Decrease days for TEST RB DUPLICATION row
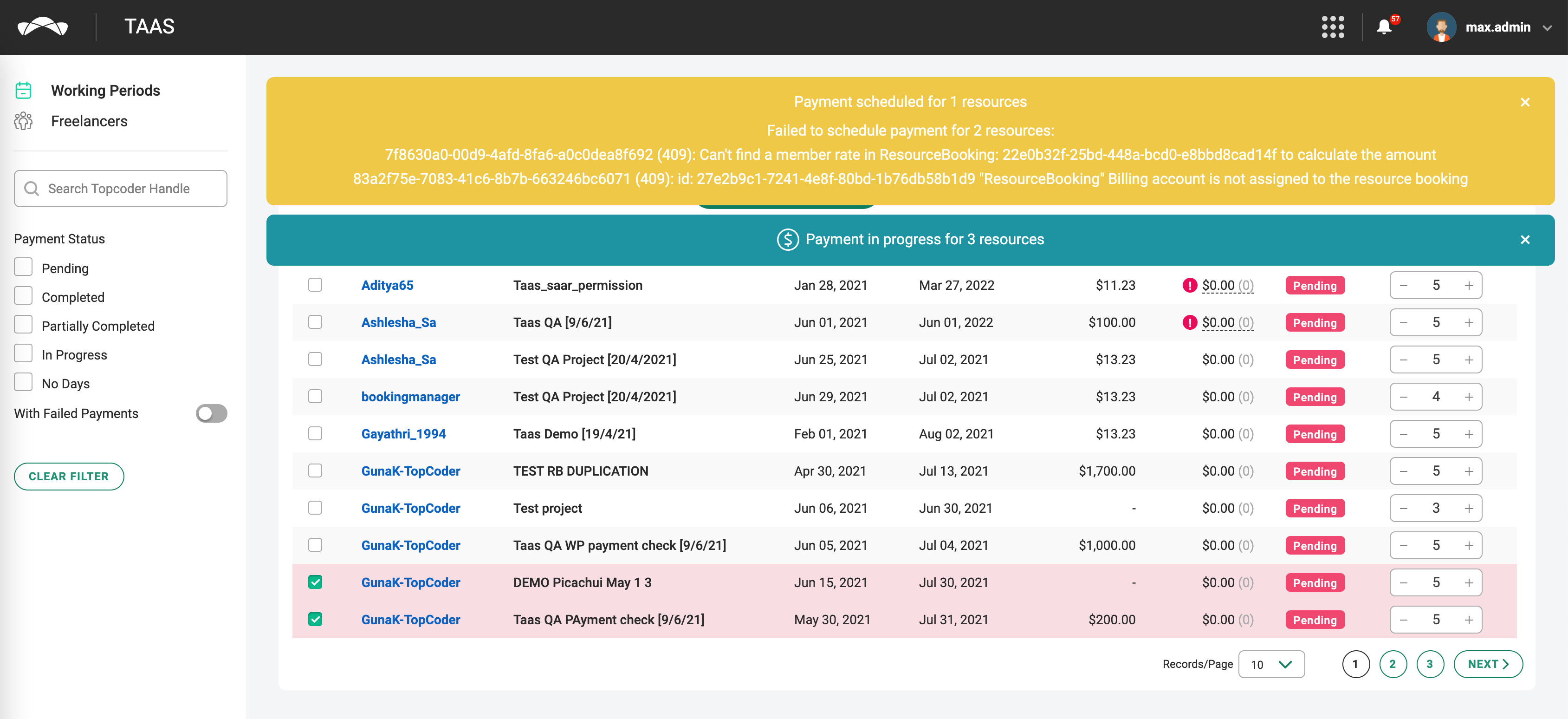This screenshot has height=719, width=1568. [x=1403, y=471]
